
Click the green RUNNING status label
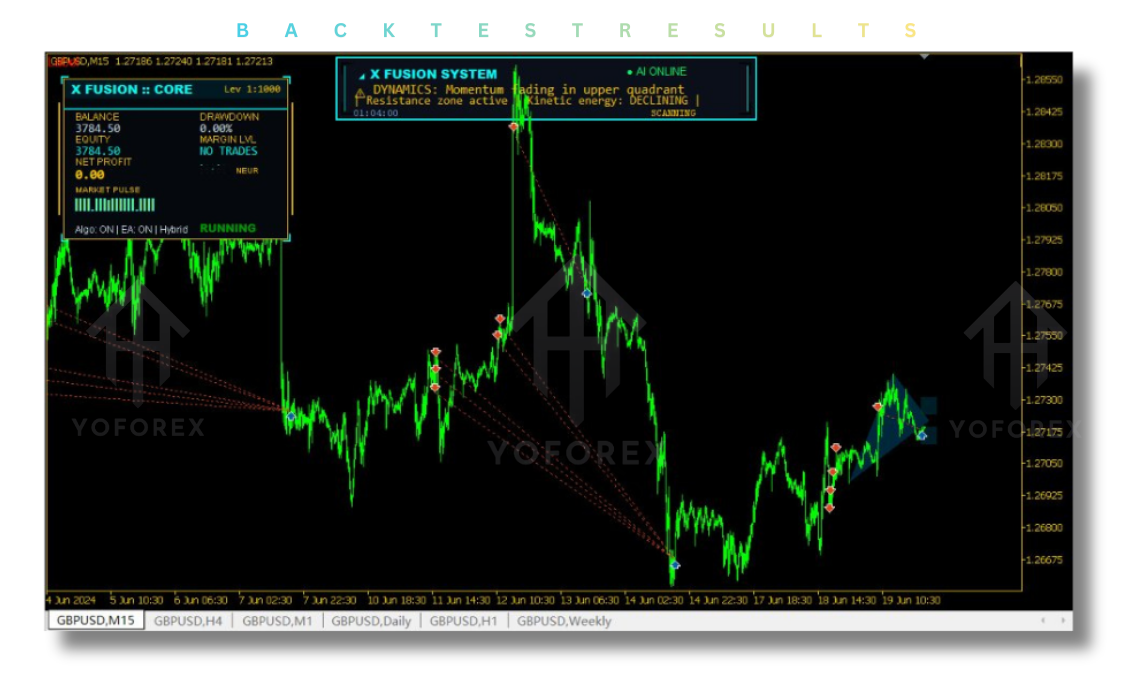(228, 228)
